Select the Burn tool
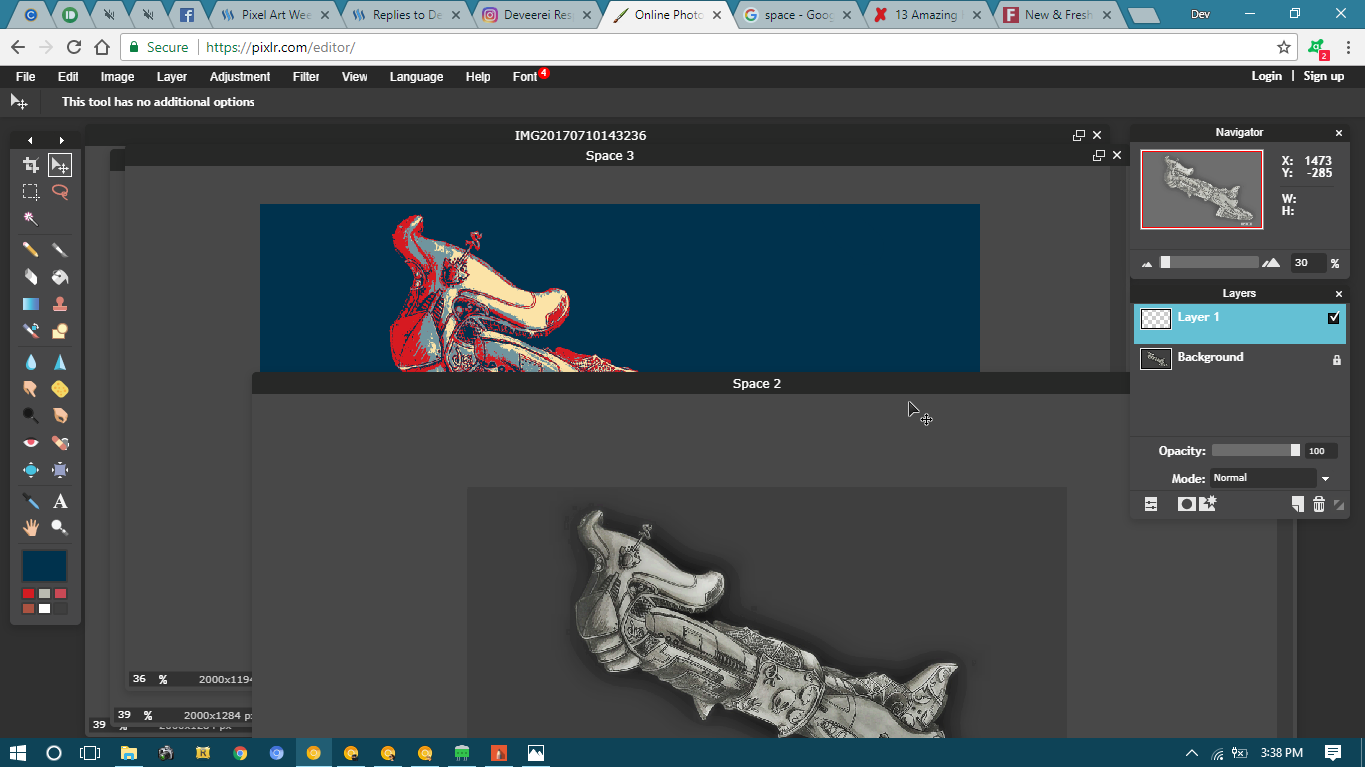The width and height of the screenshot is (1365, 767). (x=60, y=415)
